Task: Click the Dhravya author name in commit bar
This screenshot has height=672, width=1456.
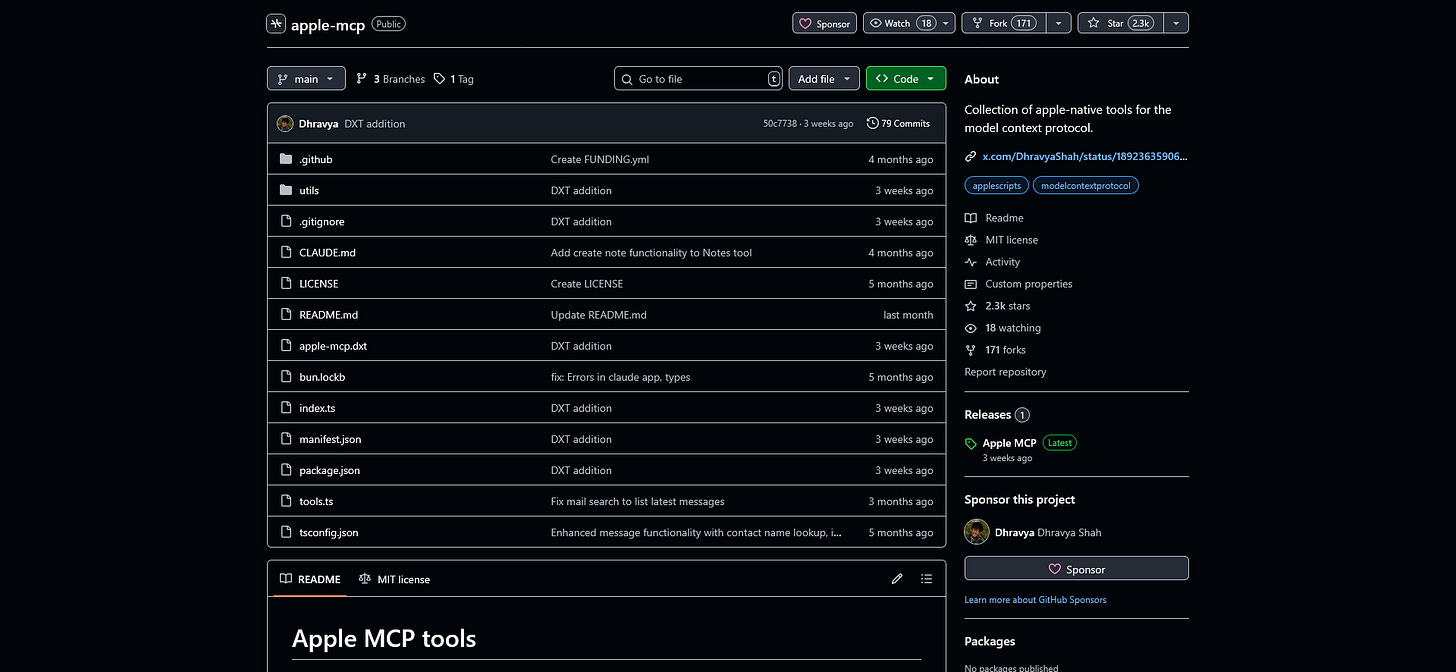Action: (318, 124)
